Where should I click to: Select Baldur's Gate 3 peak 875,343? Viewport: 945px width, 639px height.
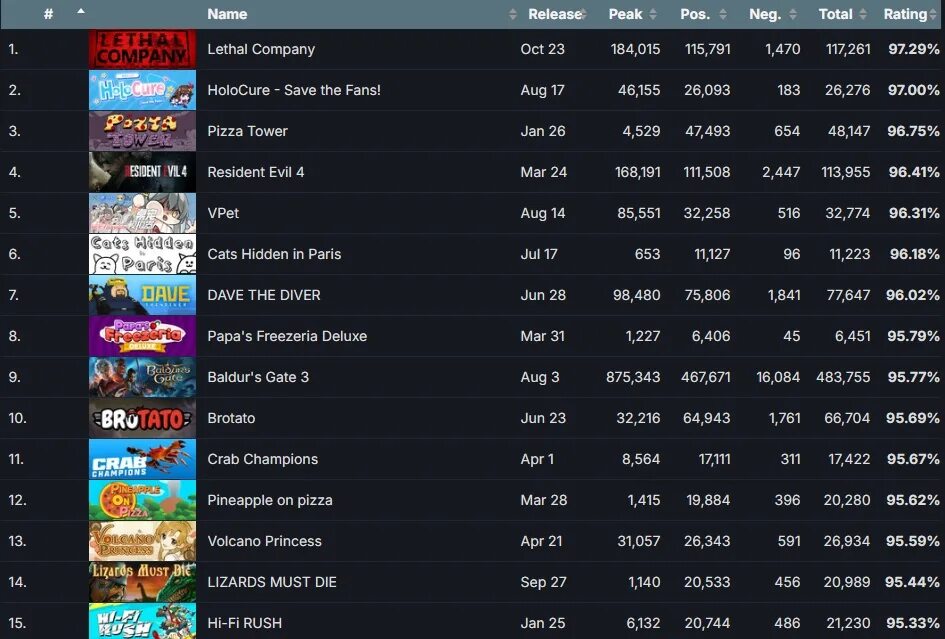pos(633,377)
